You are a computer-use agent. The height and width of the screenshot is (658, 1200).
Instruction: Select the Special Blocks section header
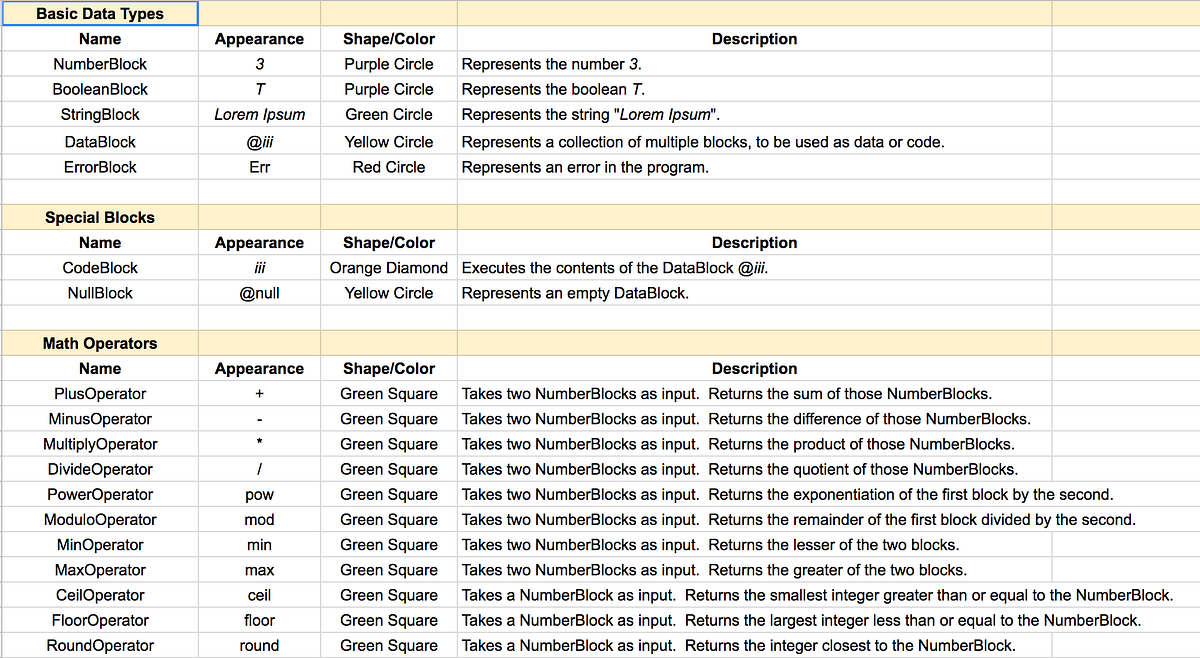coord(99,217)
